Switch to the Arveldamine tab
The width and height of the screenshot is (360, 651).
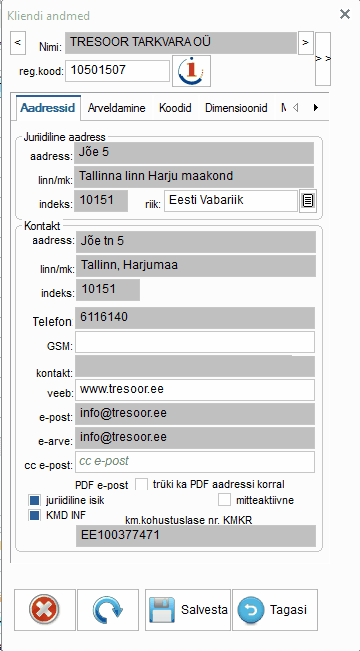[117, 108]
